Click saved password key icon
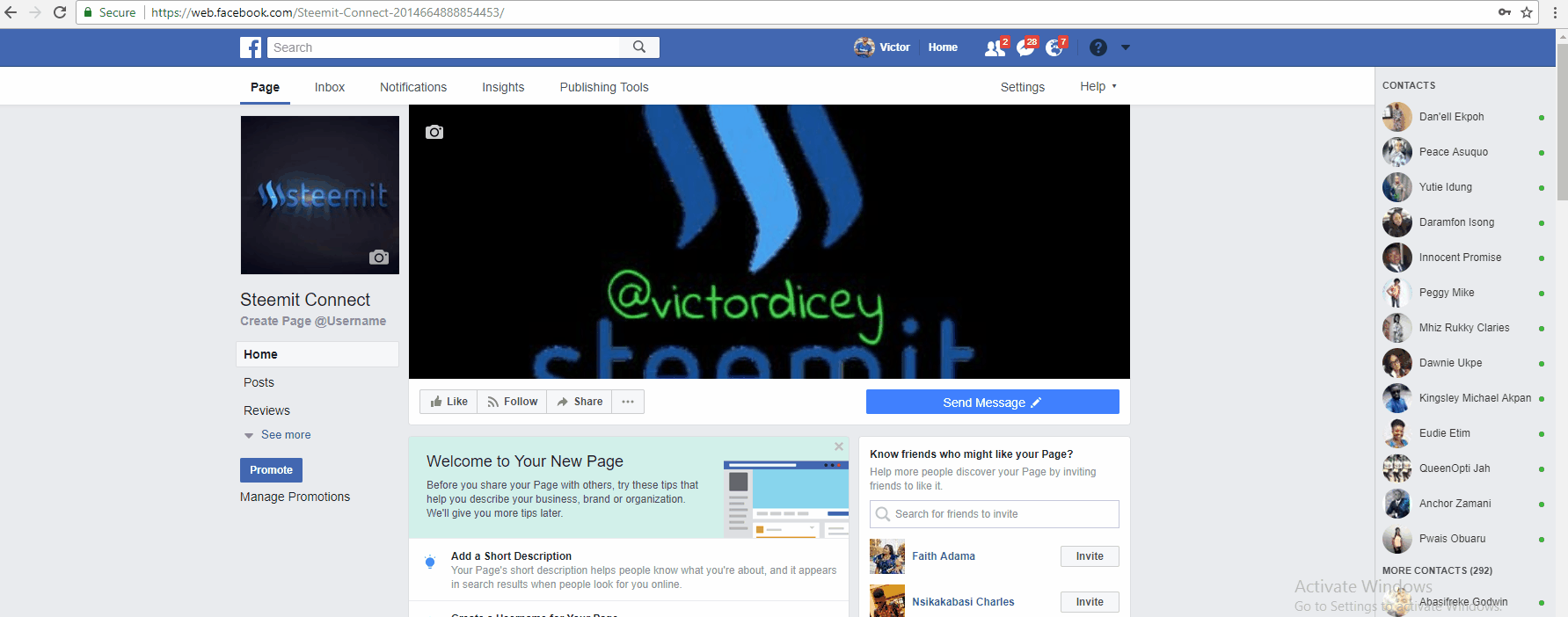The width and height of the screenshot is (1568, 617). 1505,12
